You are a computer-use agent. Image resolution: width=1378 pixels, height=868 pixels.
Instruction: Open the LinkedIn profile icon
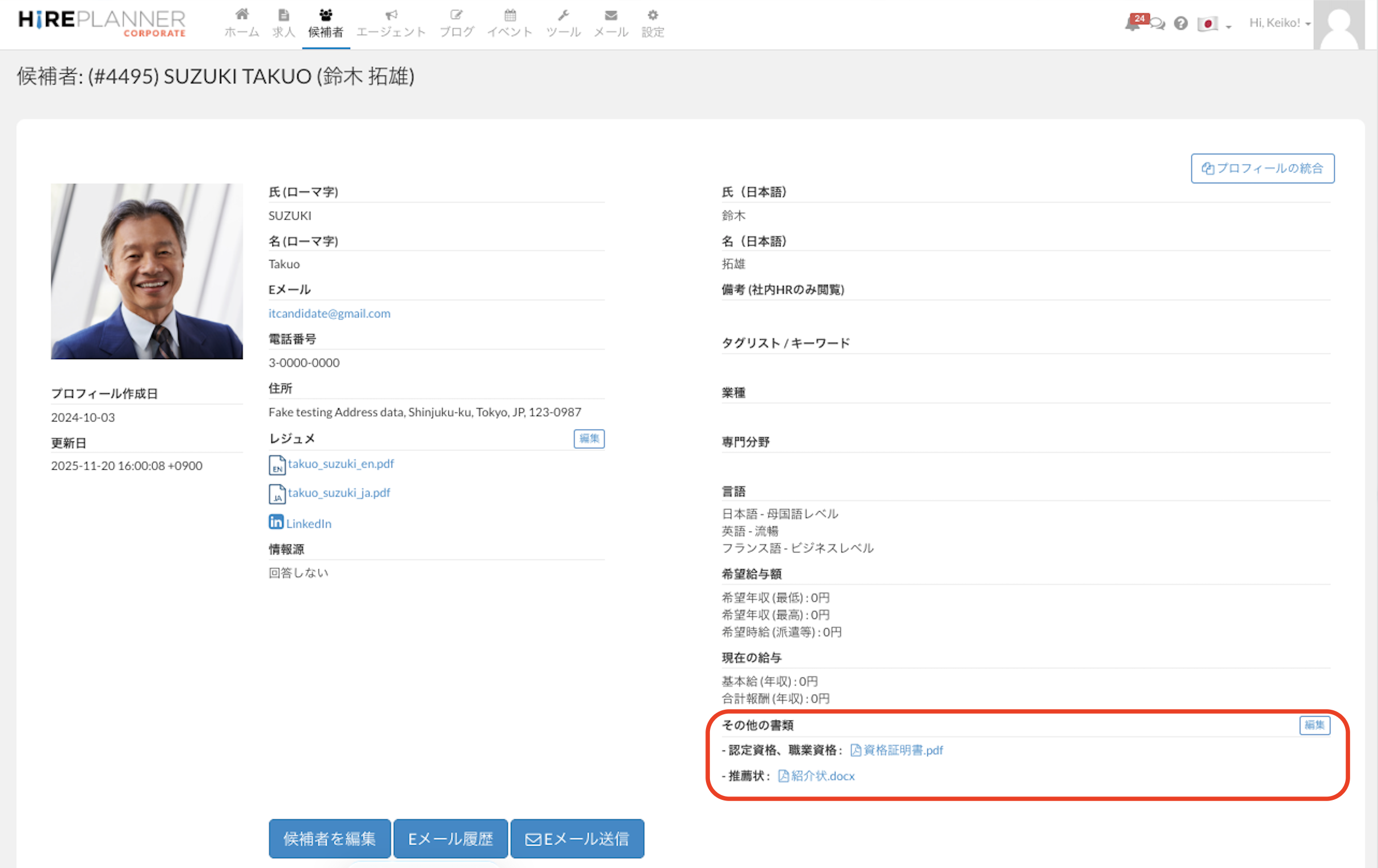[x=276, y=522]
